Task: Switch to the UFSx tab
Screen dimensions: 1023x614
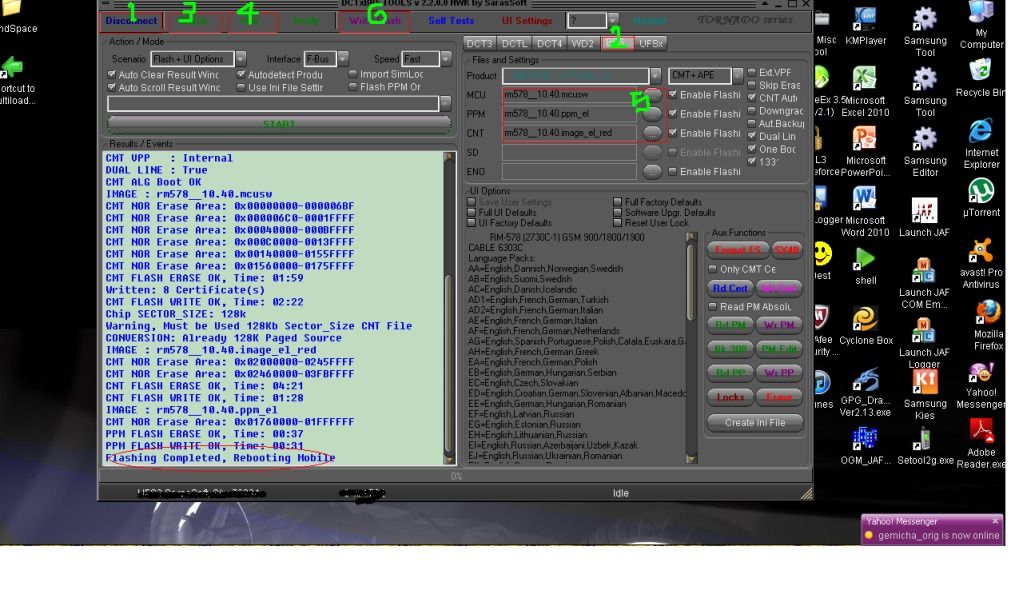Action: point(651,44)
